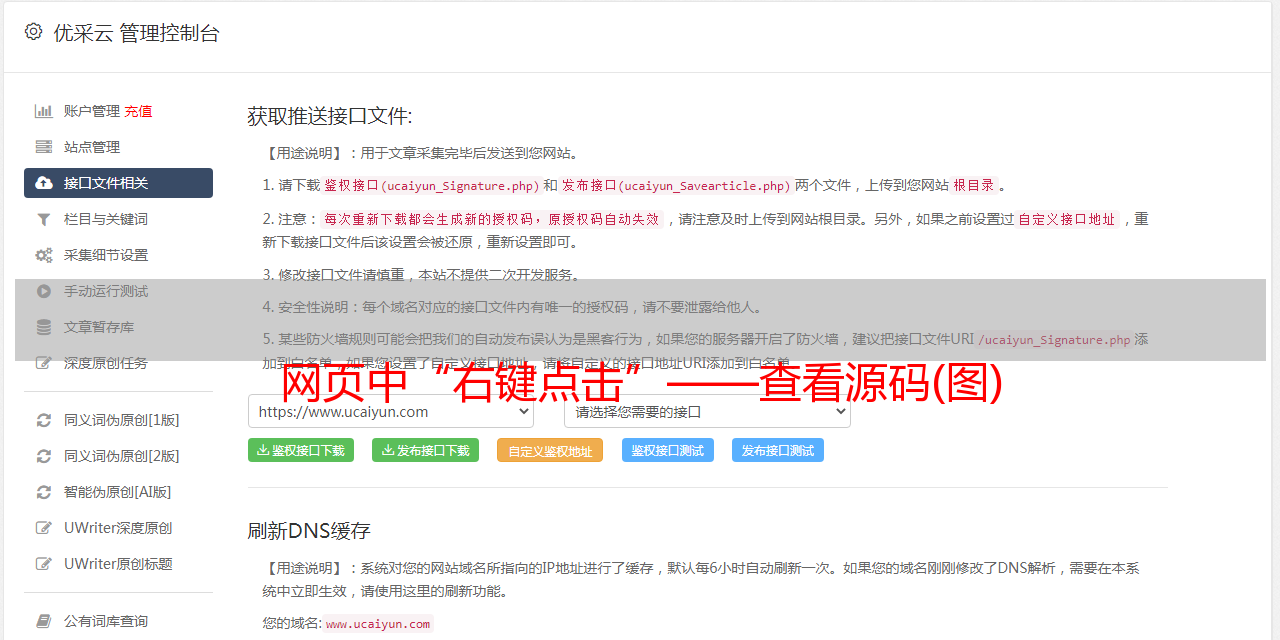
Task: Expand the 请选择您需要的接口 dropdown
Action: pos(708,411)
